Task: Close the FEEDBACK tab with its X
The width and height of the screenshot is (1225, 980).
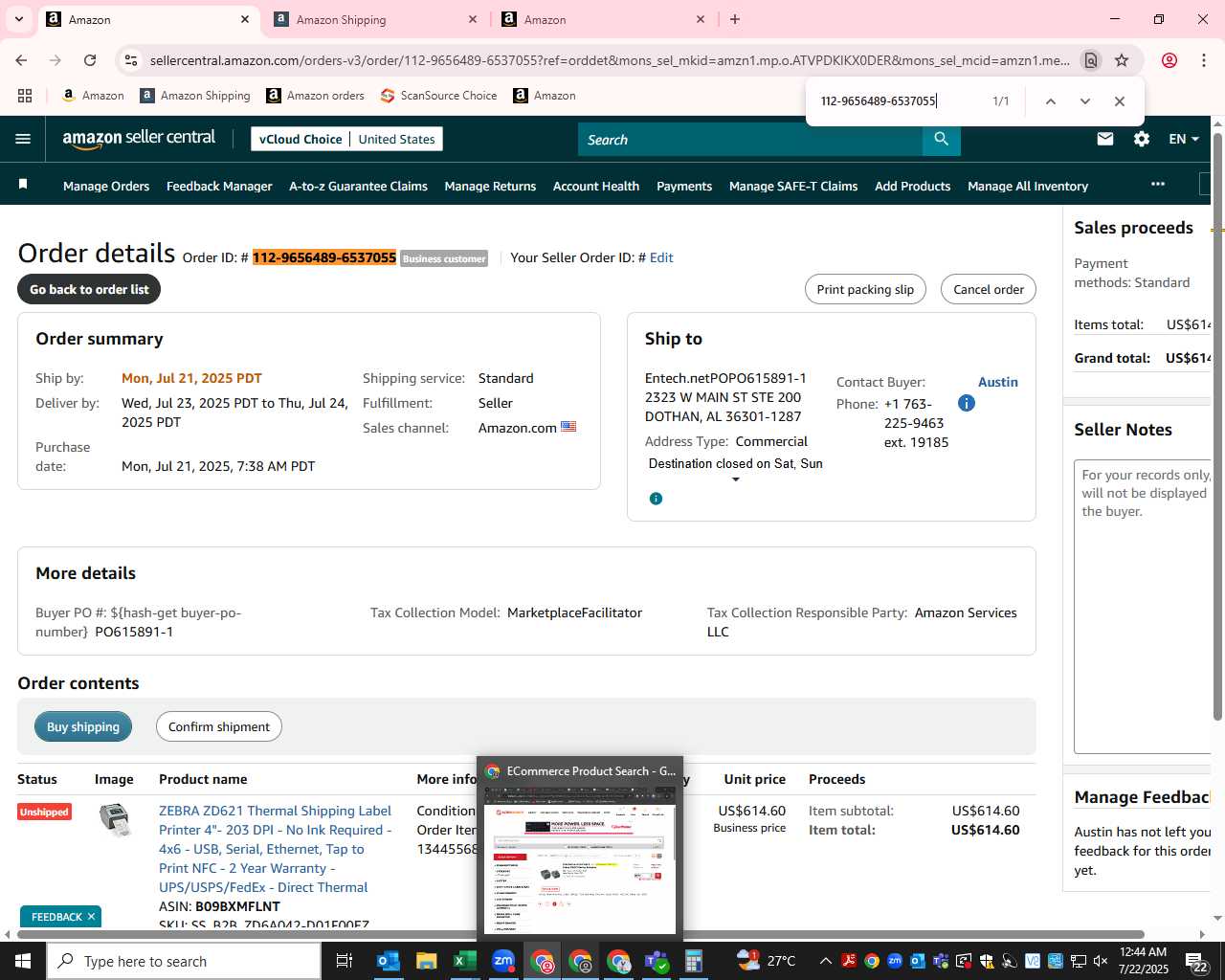Action: point(92,917)
